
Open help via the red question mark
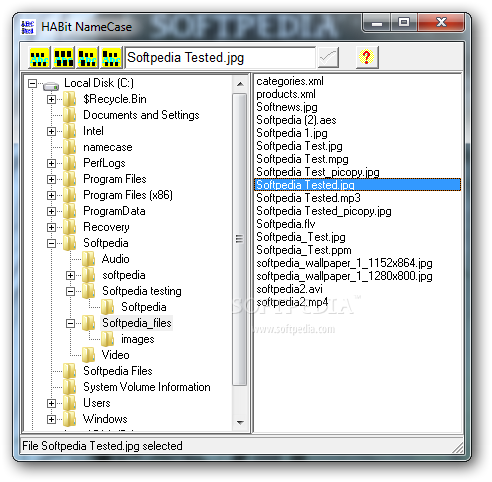367,57
